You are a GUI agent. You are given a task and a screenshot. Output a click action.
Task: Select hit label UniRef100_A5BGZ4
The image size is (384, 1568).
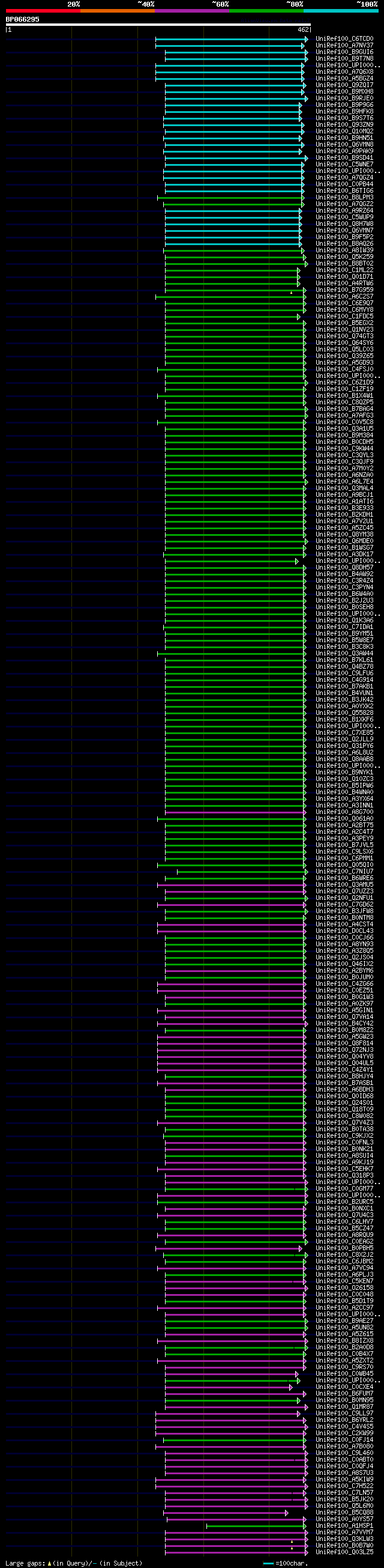coord(344,79)
